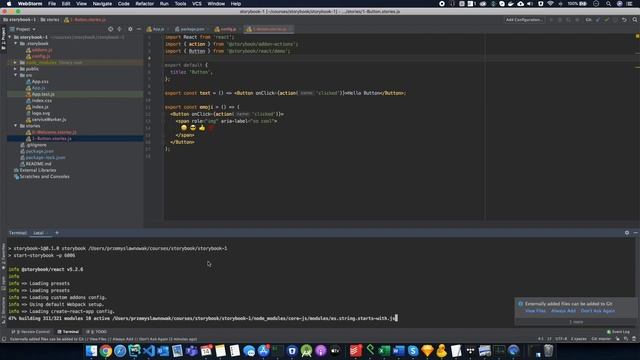Open Word from the dock

[x=398, y=351]
